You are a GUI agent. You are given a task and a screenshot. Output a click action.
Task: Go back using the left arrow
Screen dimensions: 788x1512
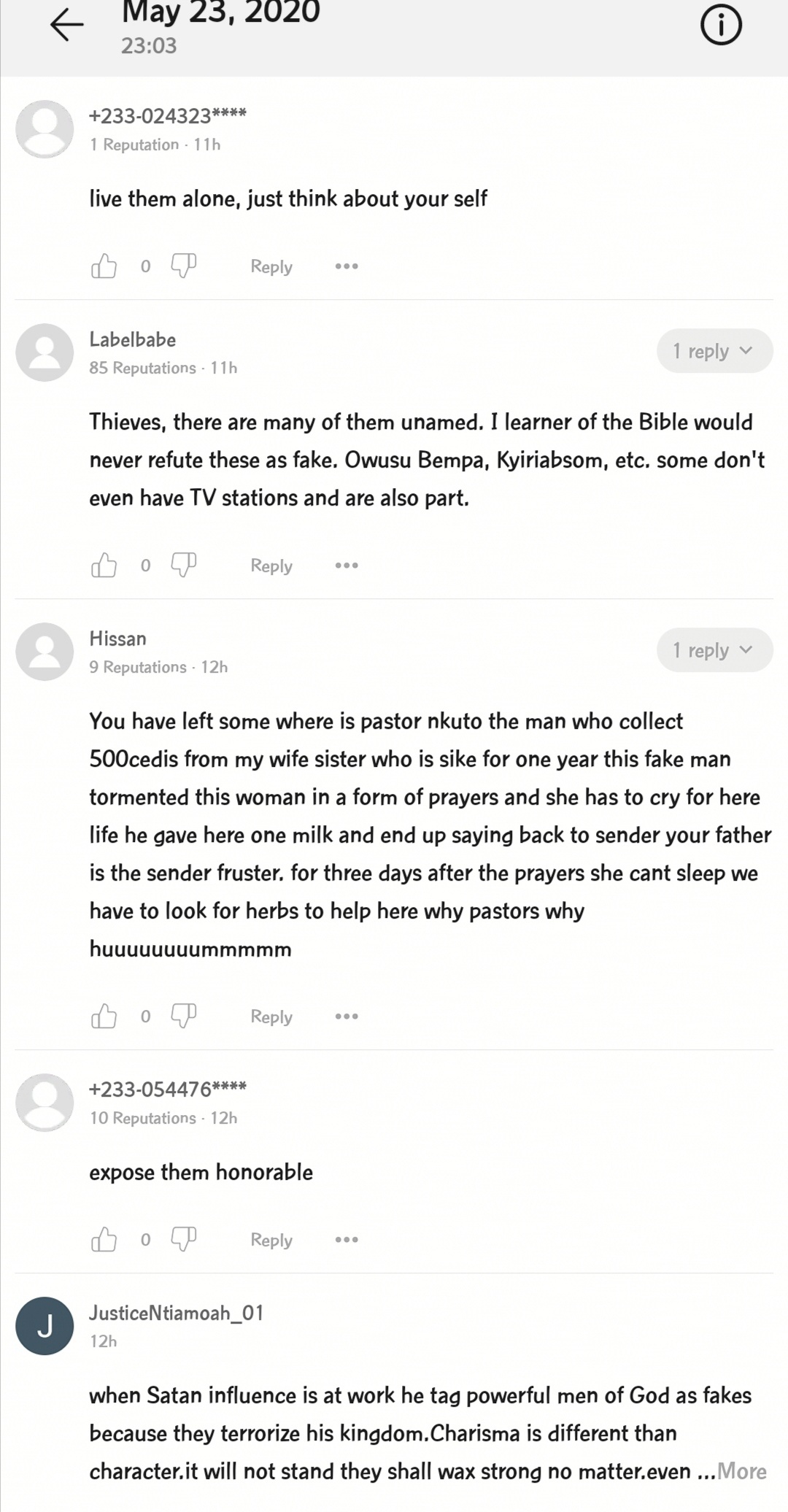pos(67,26)
